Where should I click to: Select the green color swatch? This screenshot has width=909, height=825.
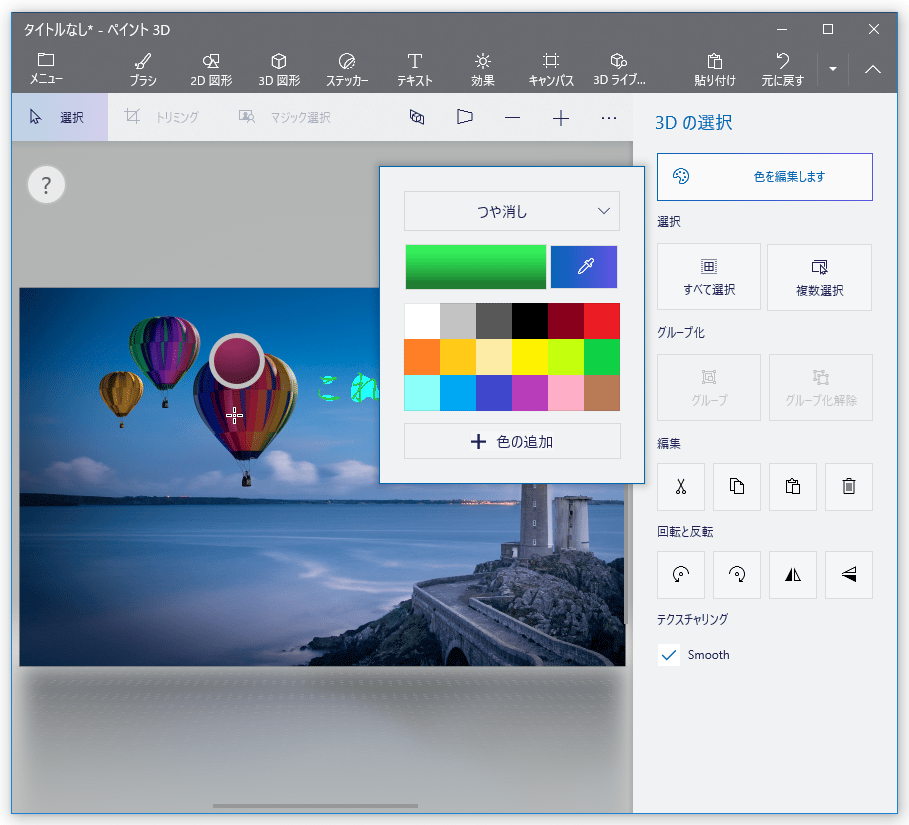(602, 357)
